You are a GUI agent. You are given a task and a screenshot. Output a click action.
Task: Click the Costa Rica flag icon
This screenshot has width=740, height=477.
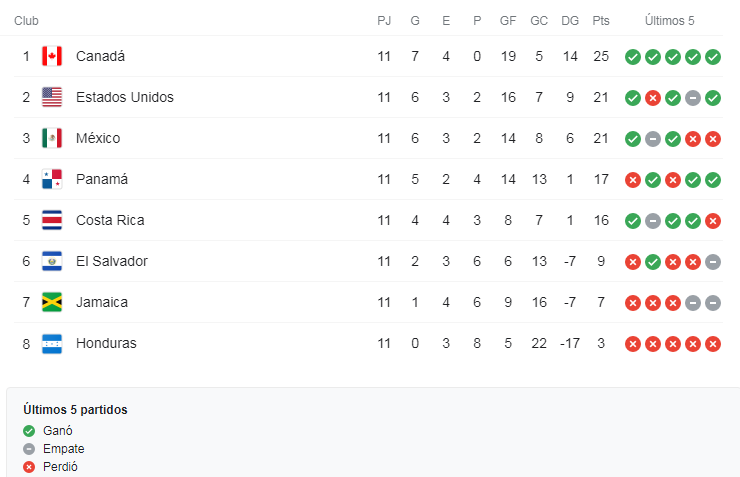click(52, 220)
